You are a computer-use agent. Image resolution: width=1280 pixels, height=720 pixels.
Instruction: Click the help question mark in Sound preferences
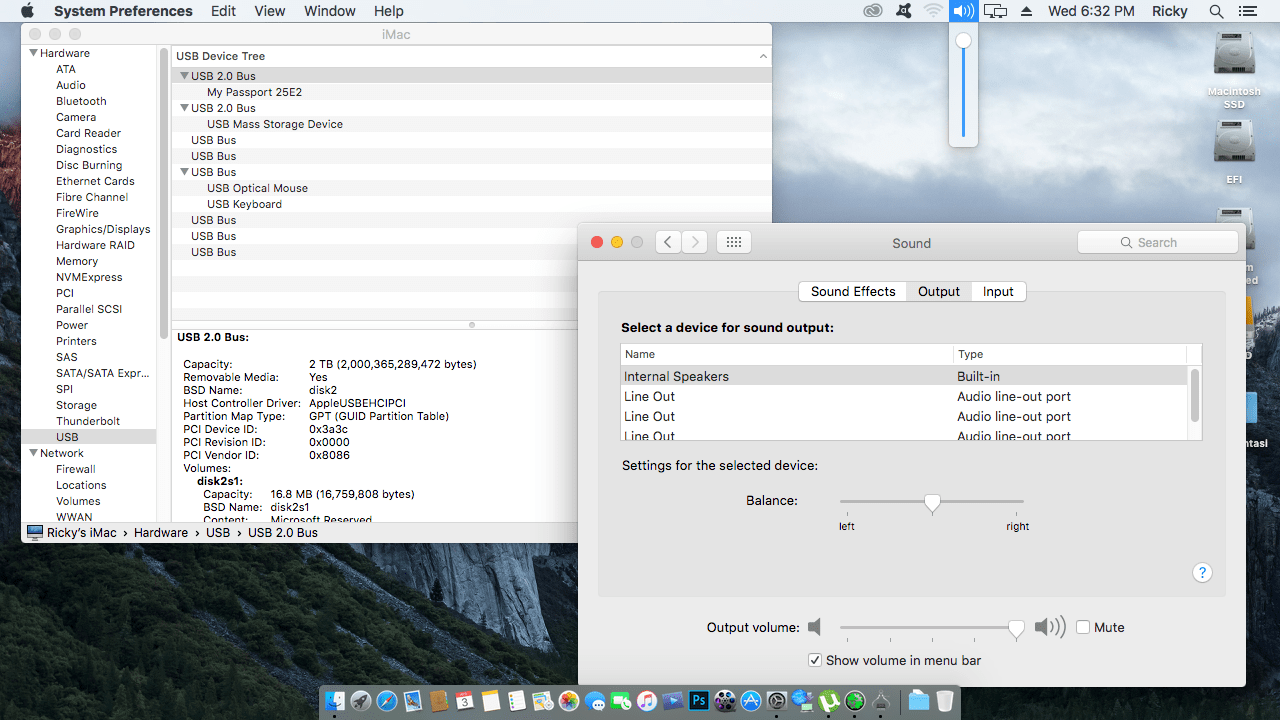[x=1202, y=572]
